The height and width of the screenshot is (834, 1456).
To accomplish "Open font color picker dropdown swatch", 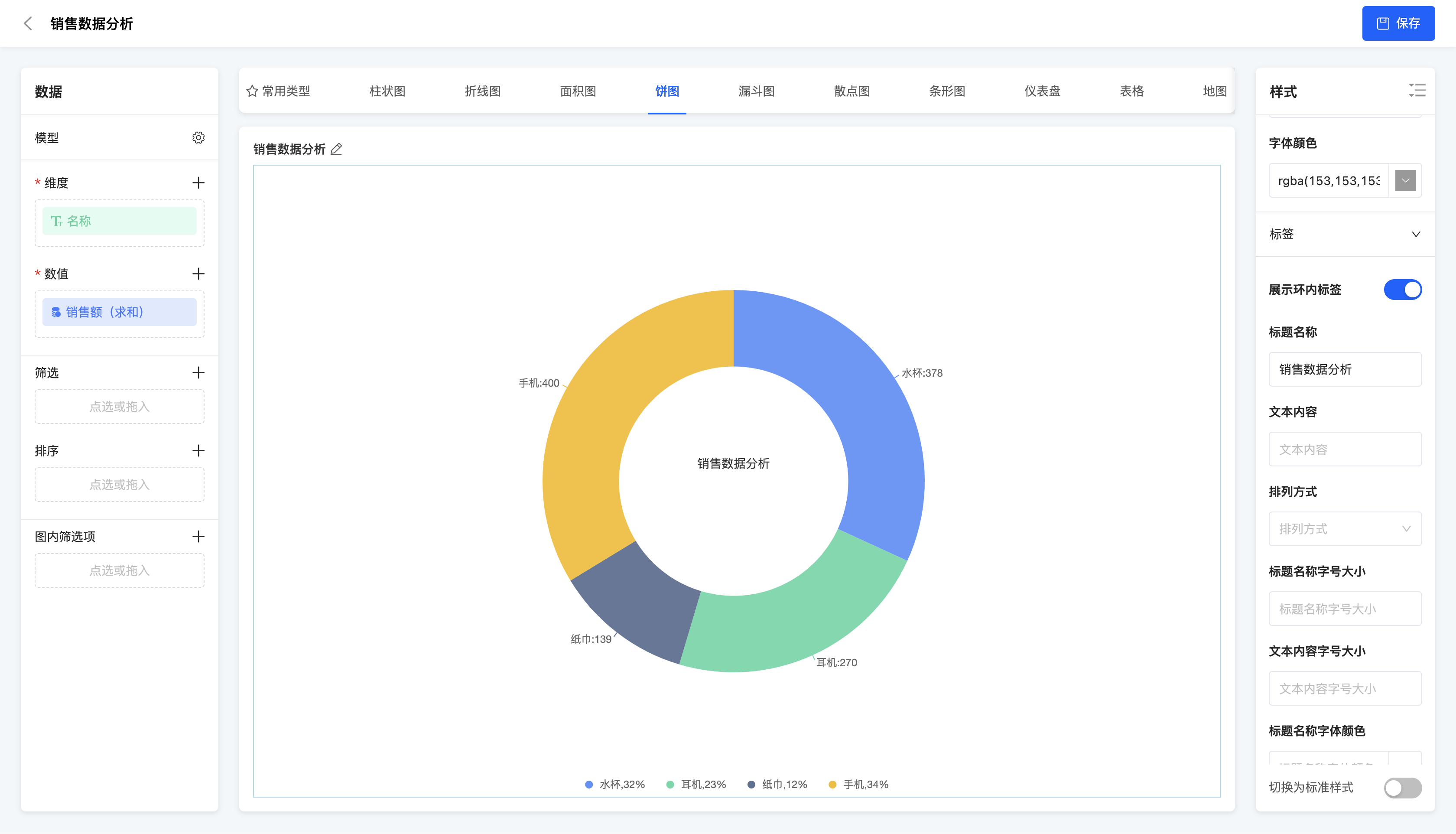I will pos(1405,181).
